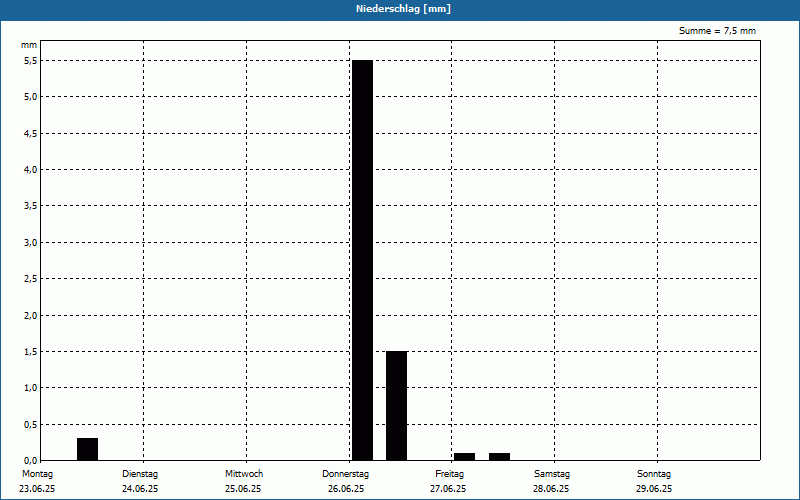800x500 pixels.
Task: Click the date '29.06.25'
Action: pos(654,489)
